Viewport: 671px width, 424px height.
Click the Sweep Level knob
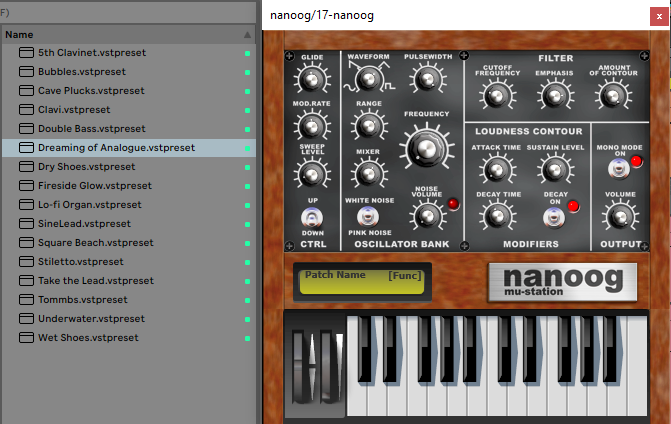point(312,174)
